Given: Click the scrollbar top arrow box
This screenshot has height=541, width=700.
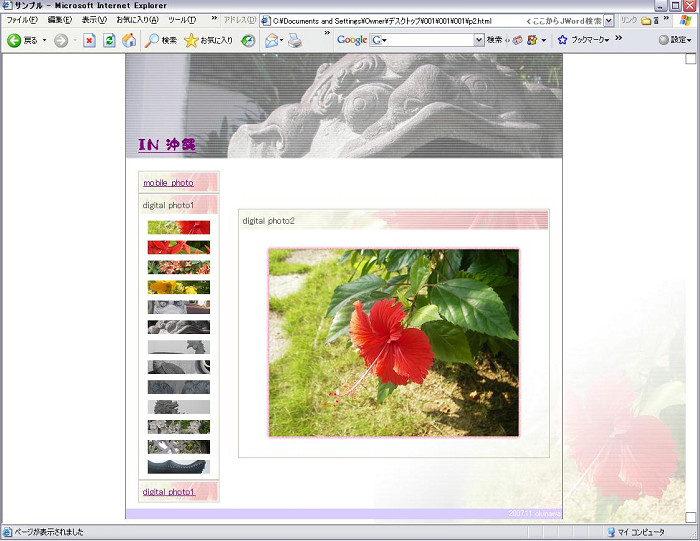Looking at the screenshot, I should coord(690,58).
